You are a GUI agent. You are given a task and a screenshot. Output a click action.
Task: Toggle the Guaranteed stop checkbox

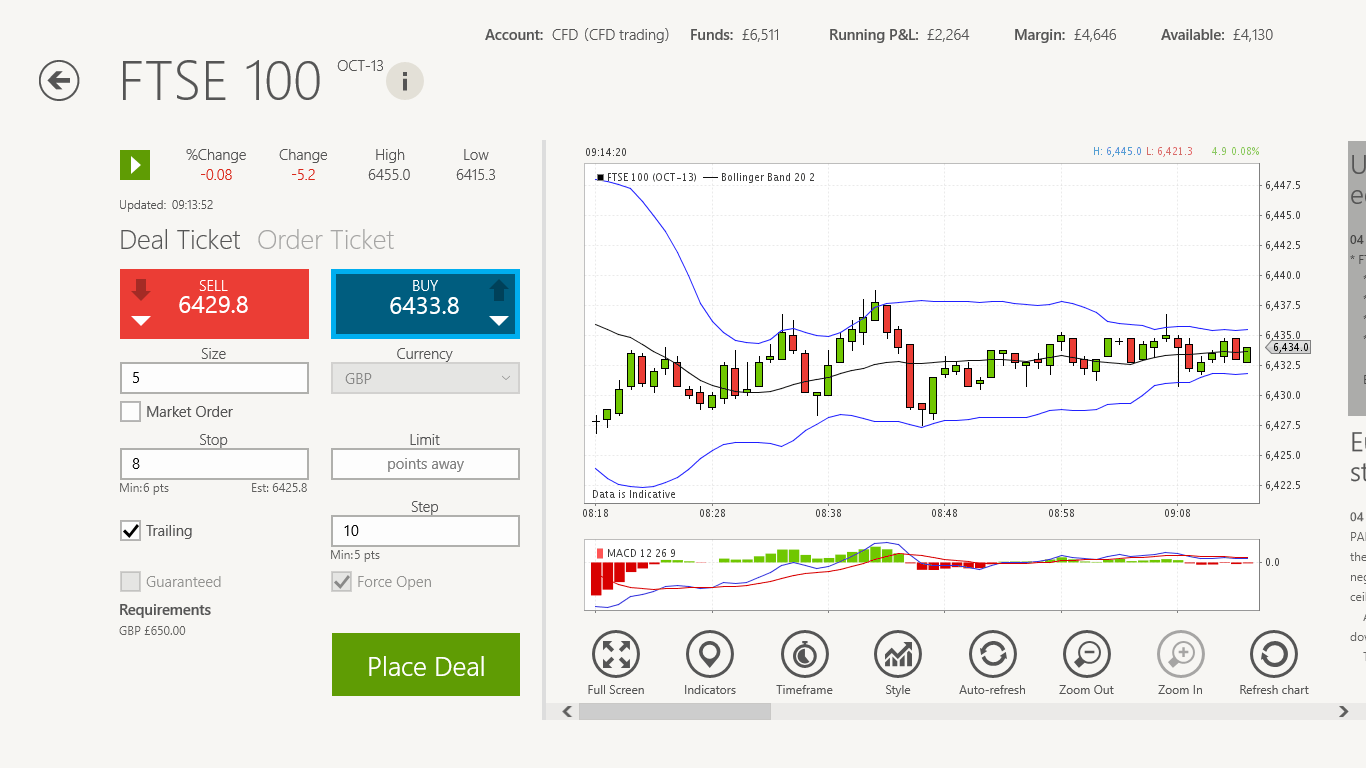(x=130, y=582)
